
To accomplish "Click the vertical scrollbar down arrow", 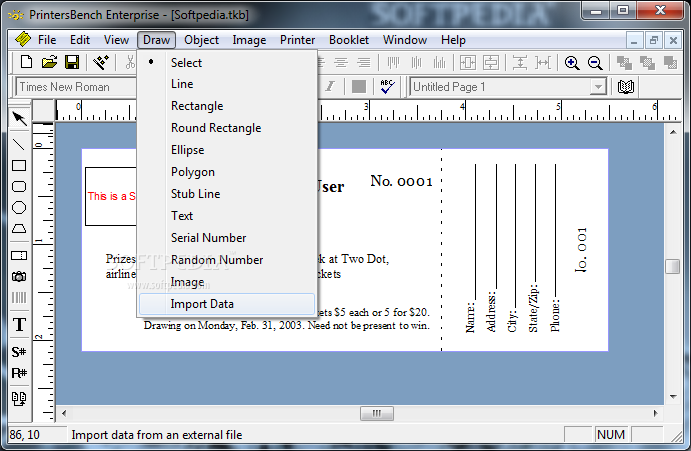I will click(673, 397).
